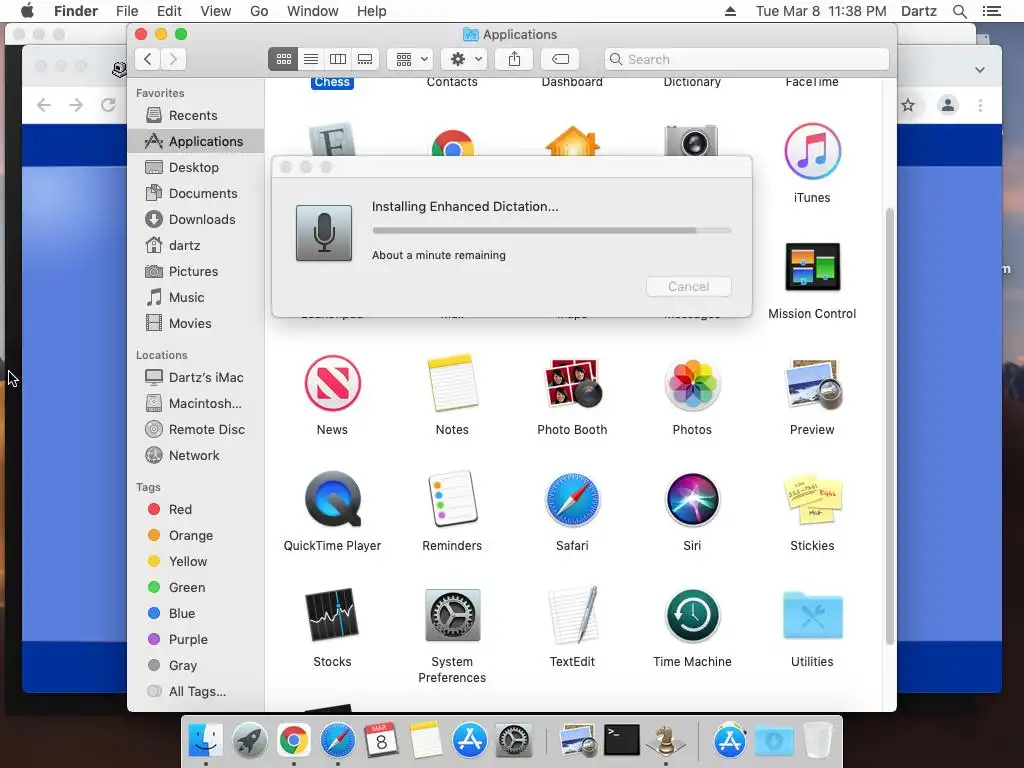1024x768 pixels.
Task: Switch to list view
Action: (311, 59)
